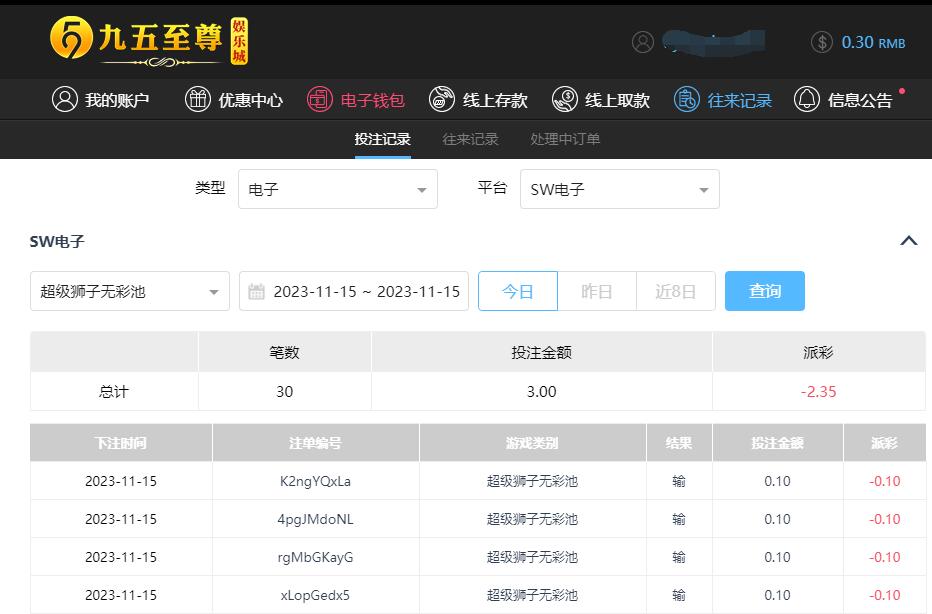This screenshot has height=614, width=932.
Task: Collapse the SW电子 section chevron
Action: [908, 241]
